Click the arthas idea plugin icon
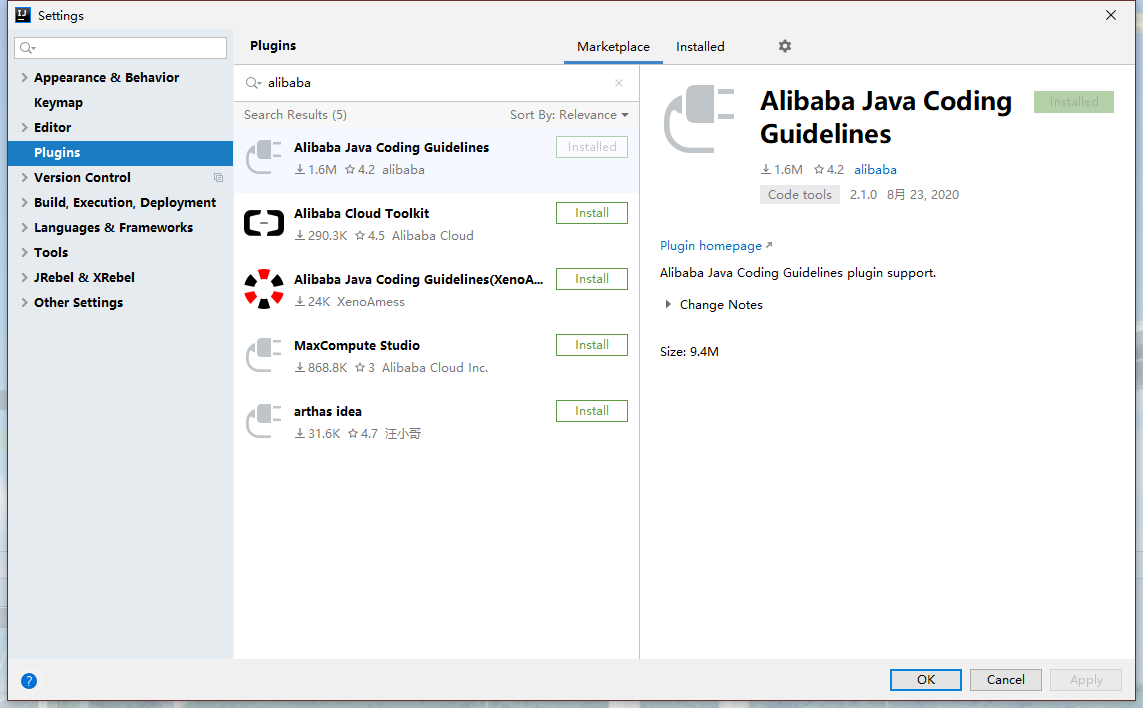Viewport: 1143px width, 708px height. (264, 421)
